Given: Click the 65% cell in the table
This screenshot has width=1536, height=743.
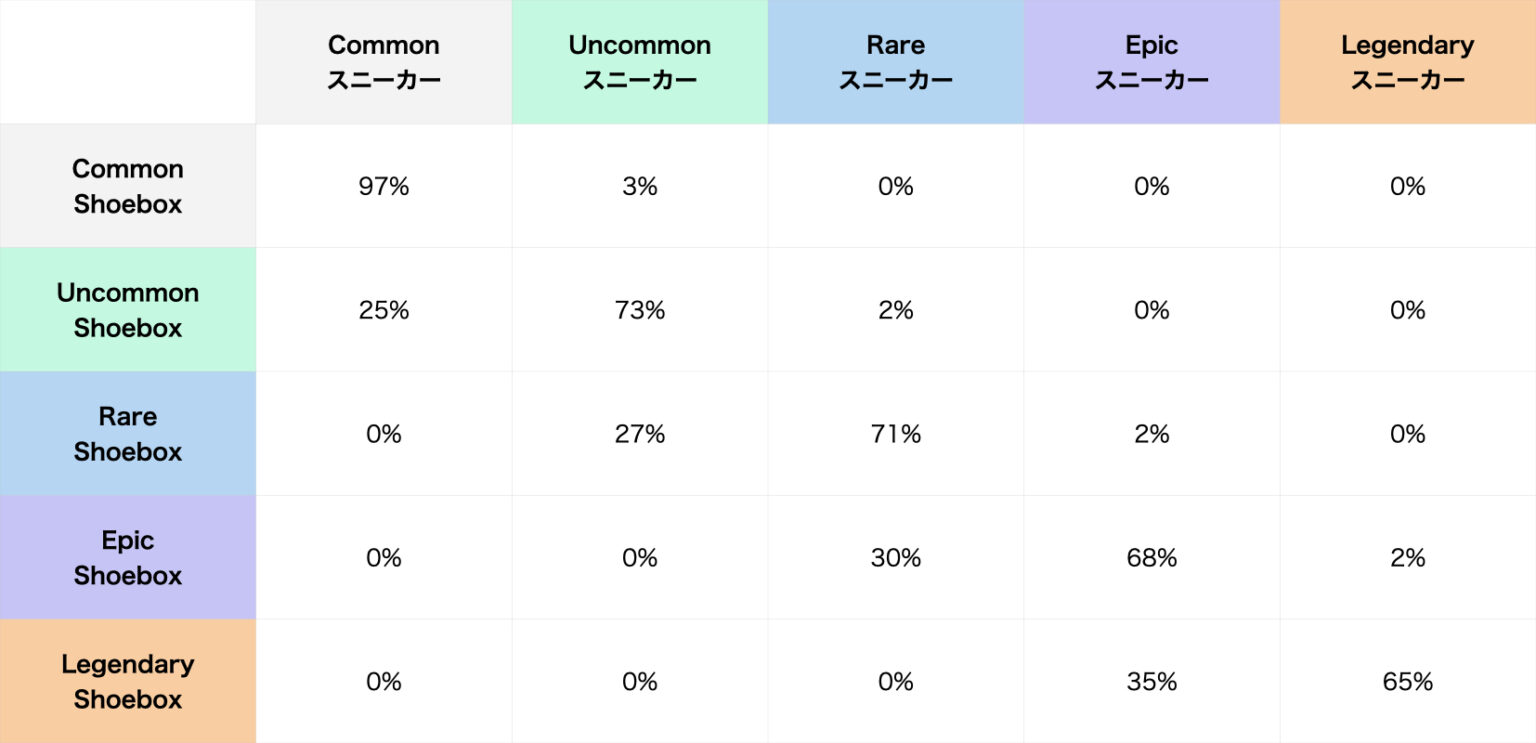Looking at the screenshot, I should 1408,681.
